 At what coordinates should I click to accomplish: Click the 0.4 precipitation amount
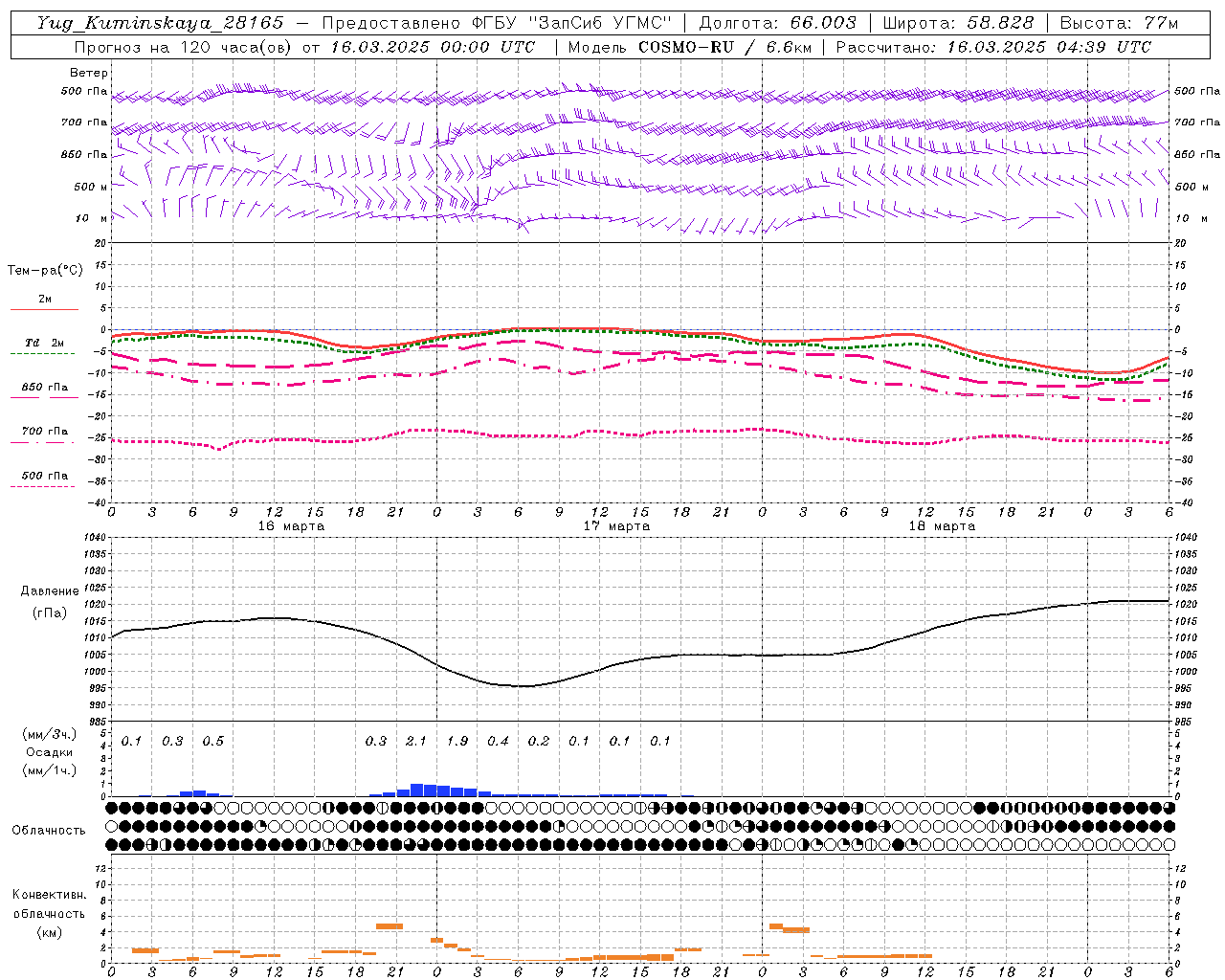498,741
